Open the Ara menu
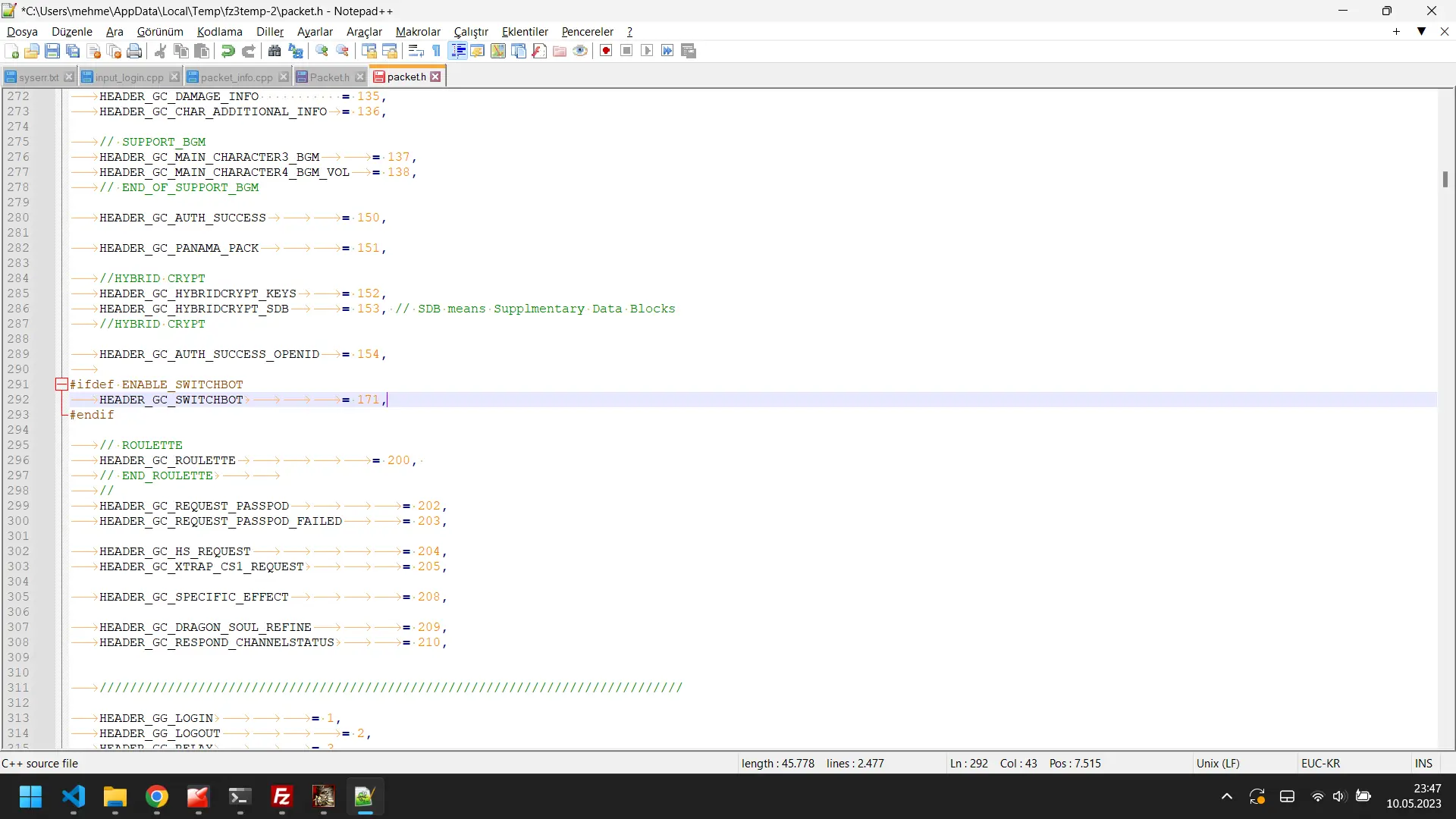The image size is (1456, 819). pyautogui.click(x=115, y=32)
